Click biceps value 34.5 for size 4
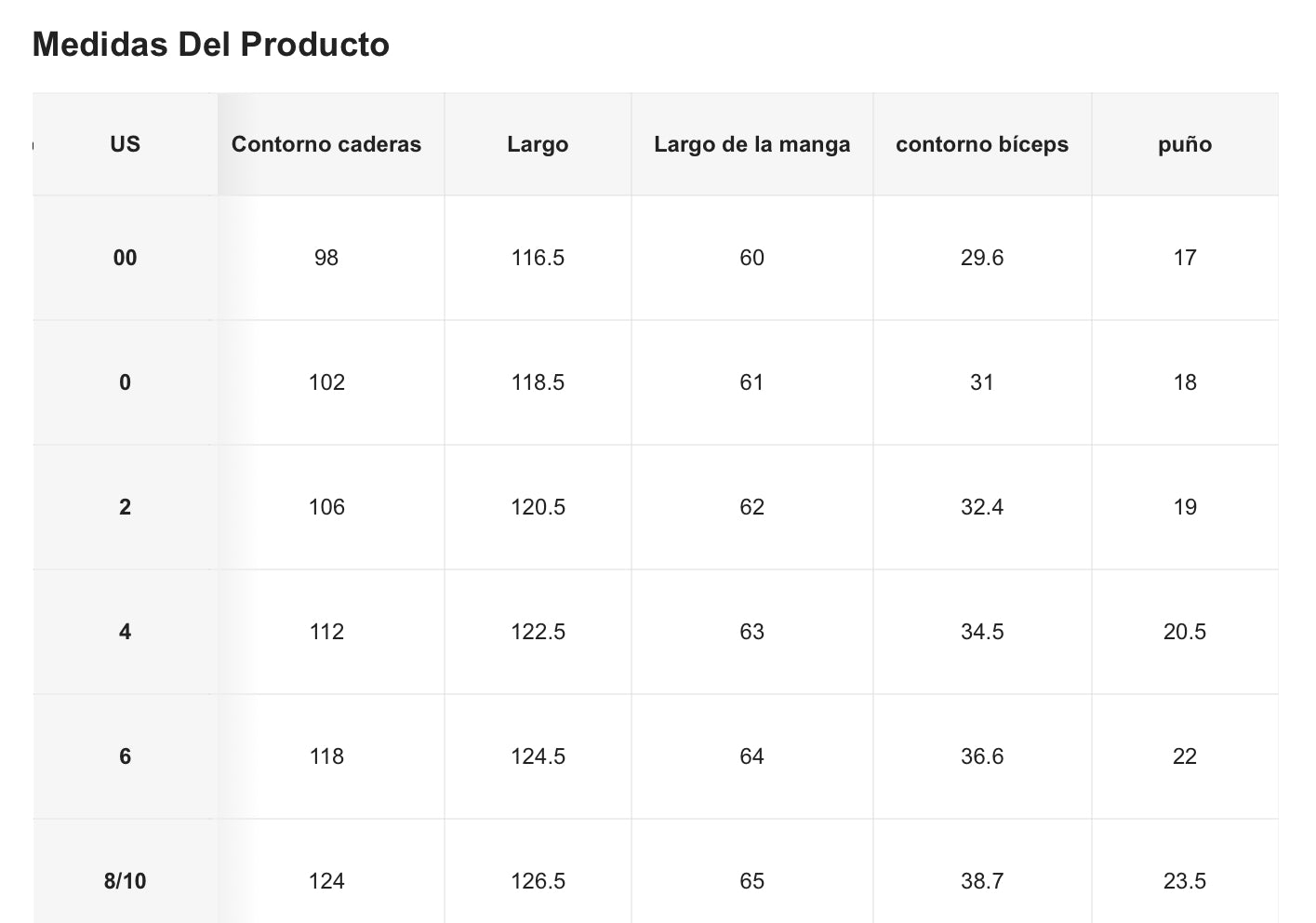The height and width of the screenshot is (923, 1316). point(982,632)
